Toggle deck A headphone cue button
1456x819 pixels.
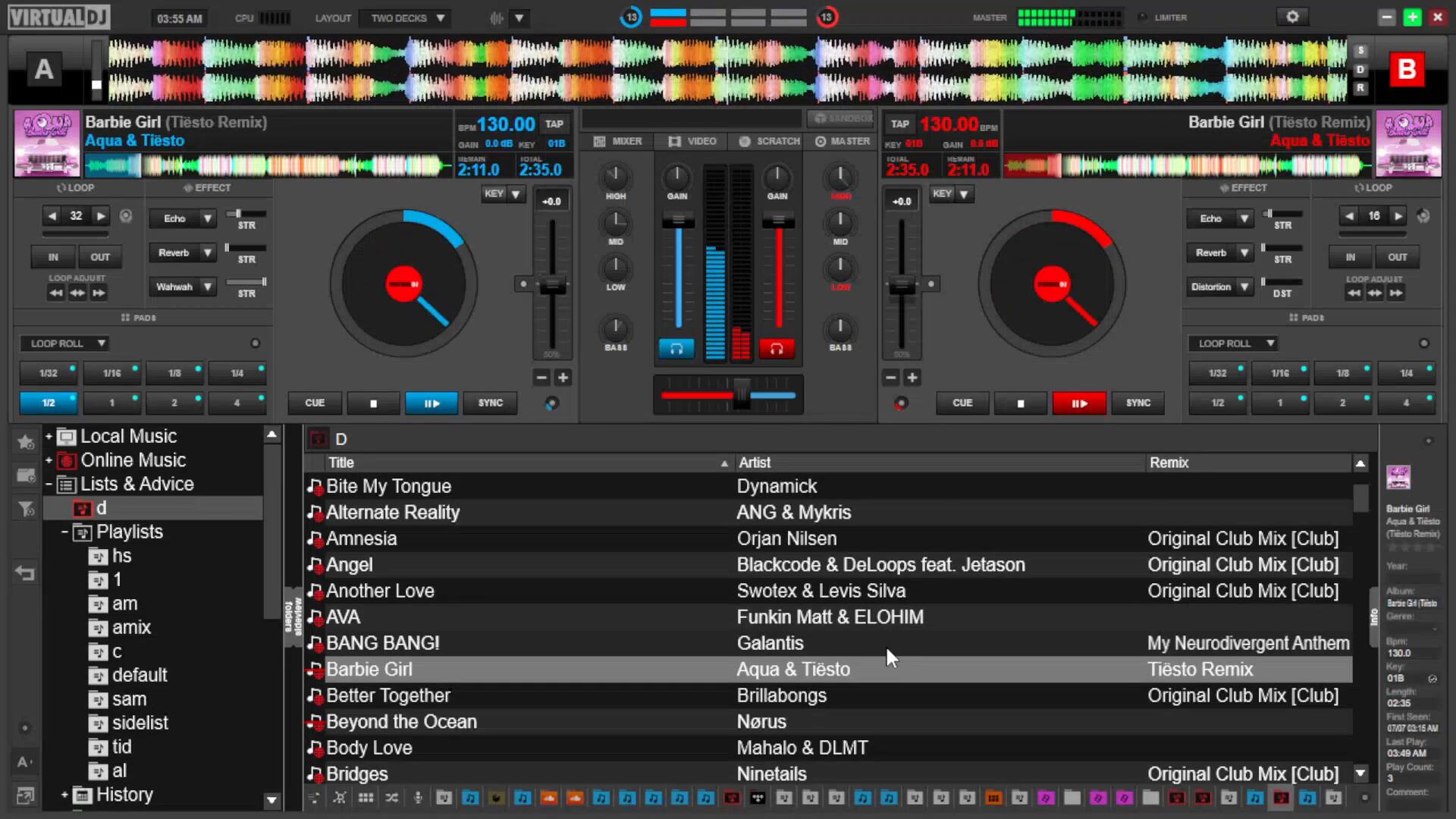click(676, 348)
